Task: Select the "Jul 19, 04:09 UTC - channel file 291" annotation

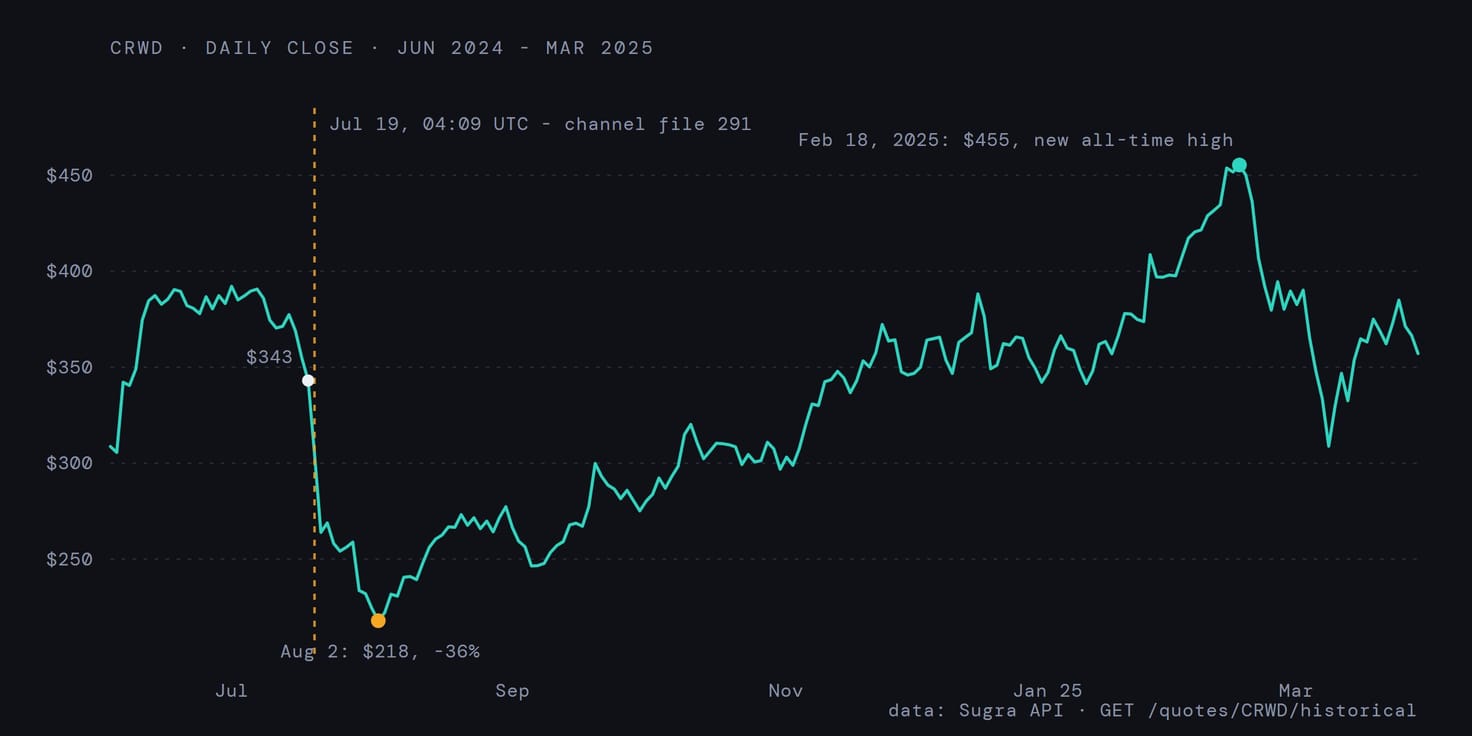Action: (x=540, y=124)
